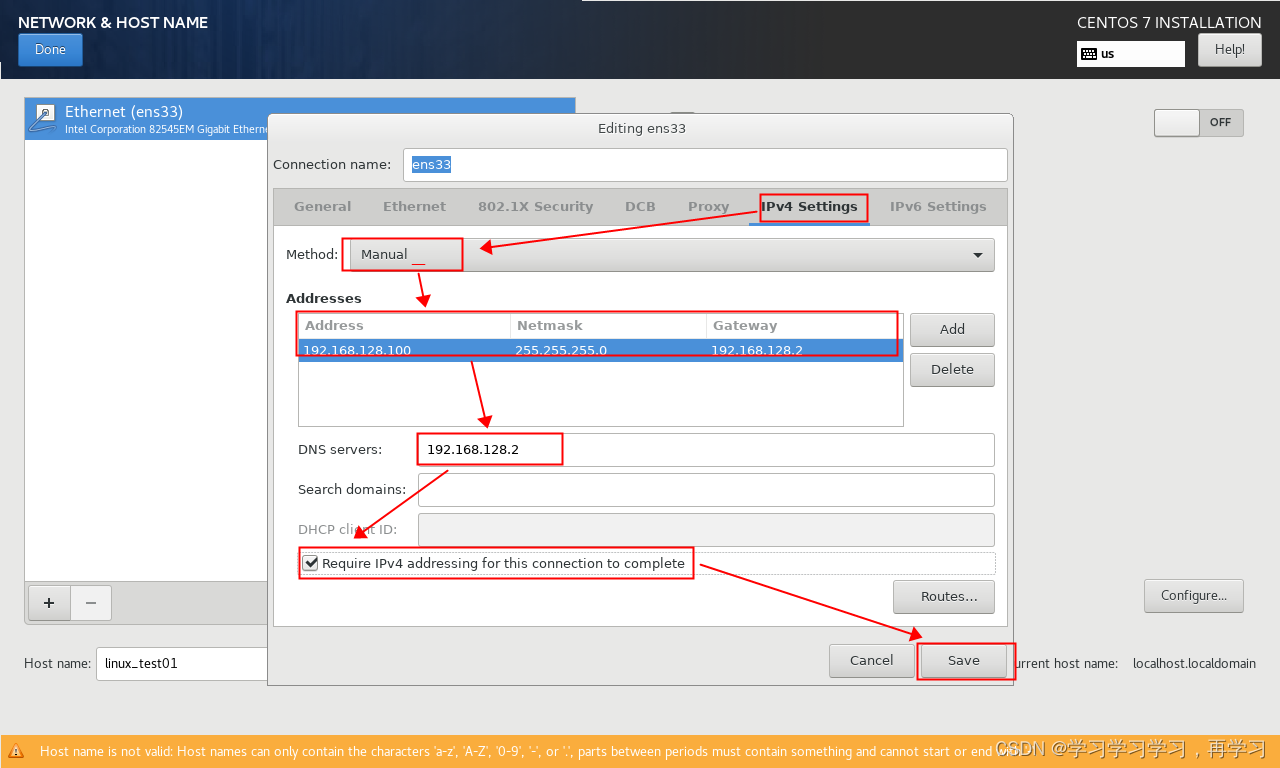Image resolution: width=1280 pixels, height=768 pixels.
Task: Click Save in the editing dialog
Action: [964, 660]
